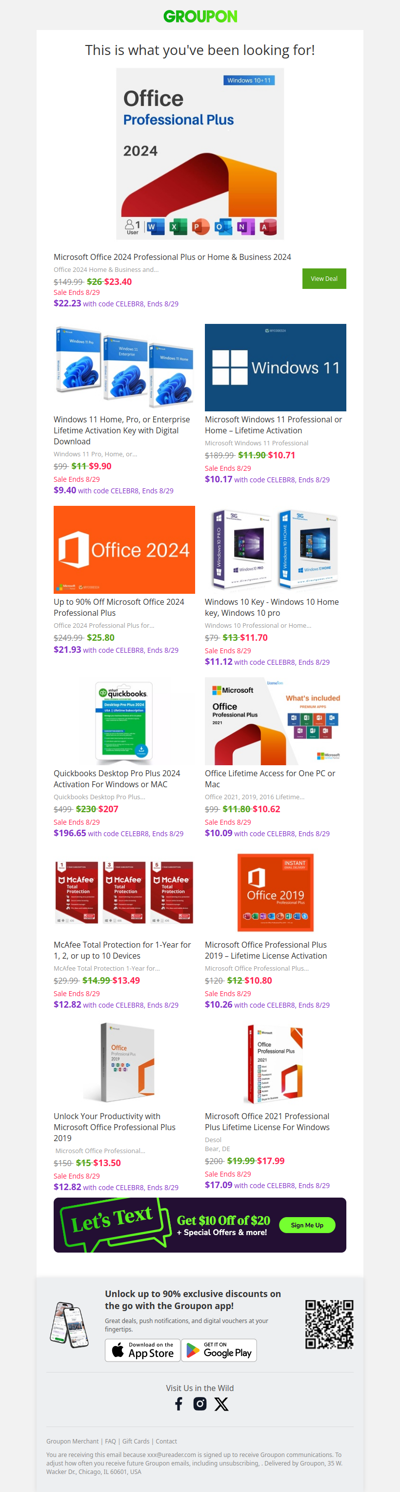
Task: Open the orange Office 2024 image
Action: click(124, 549)
